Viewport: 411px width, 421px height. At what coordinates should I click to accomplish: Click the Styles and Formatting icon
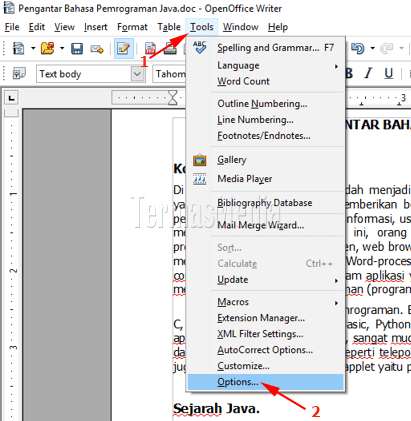[19, 73]
